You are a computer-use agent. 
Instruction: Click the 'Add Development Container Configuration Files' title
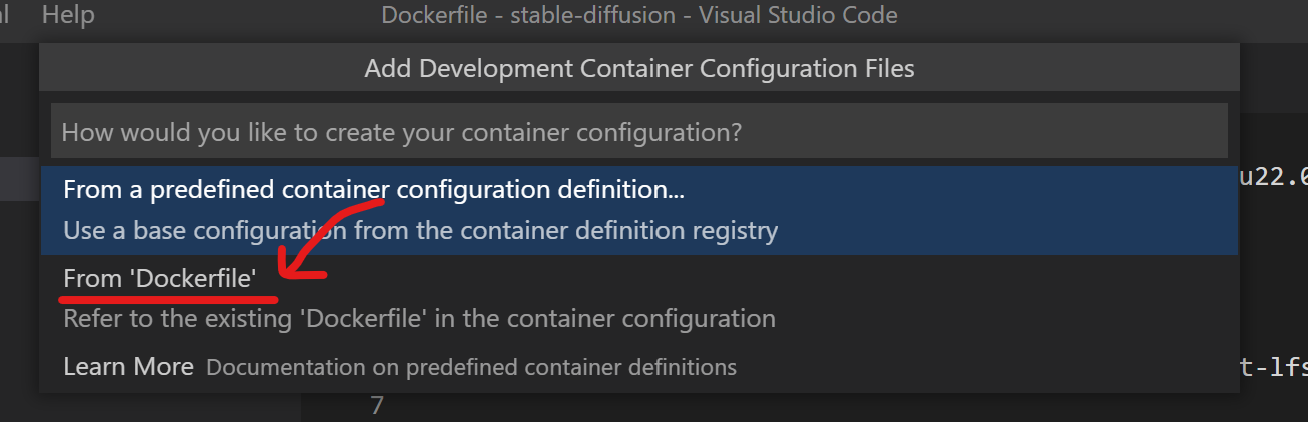click(x=639, y=69)
